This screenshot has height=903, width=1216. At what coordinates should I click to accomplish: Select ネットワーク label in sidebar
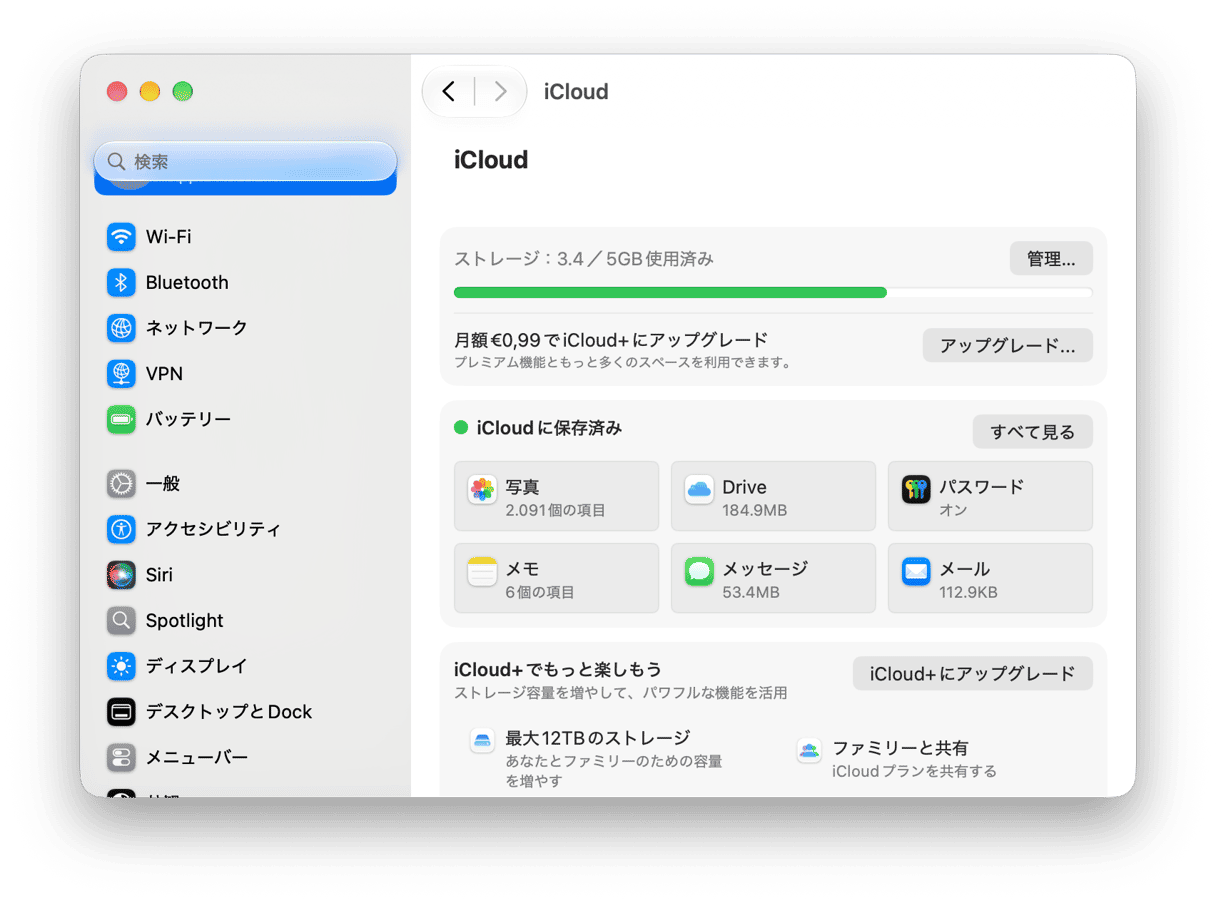[x=197, y=328]
